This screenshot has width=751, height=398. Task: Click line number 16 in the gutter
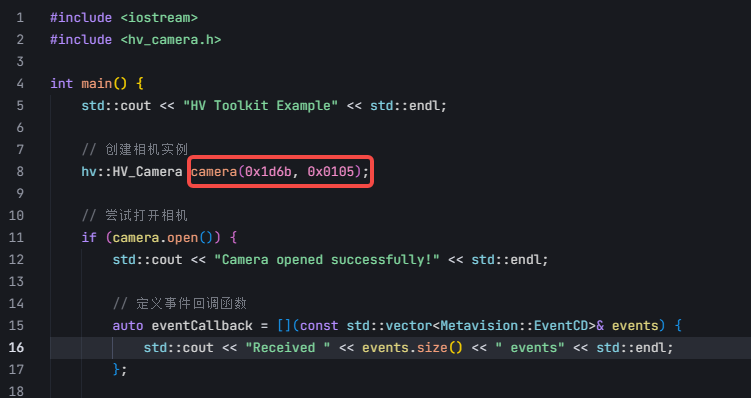pos(16,347)
